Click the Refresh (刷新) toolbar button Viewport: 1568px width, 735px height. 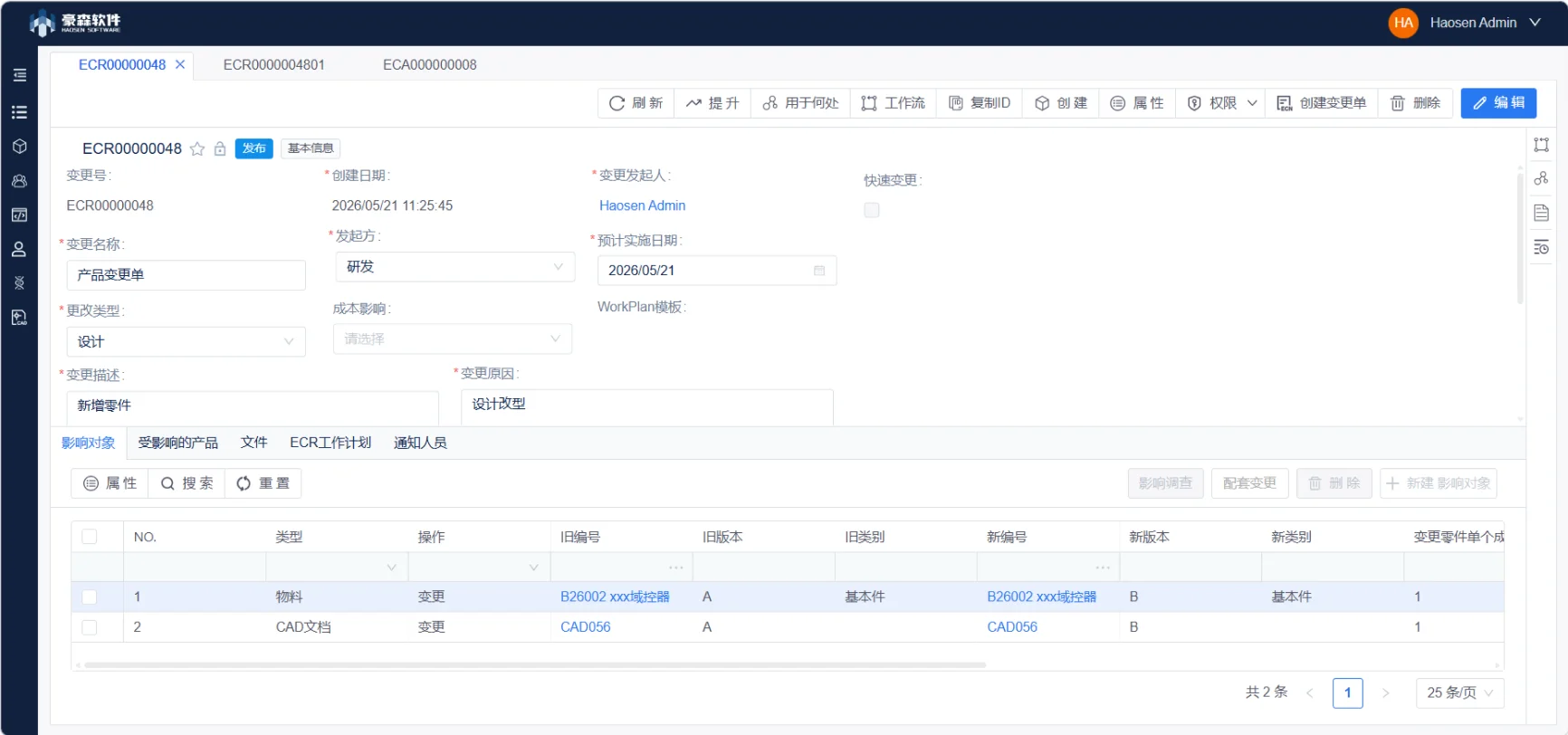pyautogui.click(x=636, y=103)
